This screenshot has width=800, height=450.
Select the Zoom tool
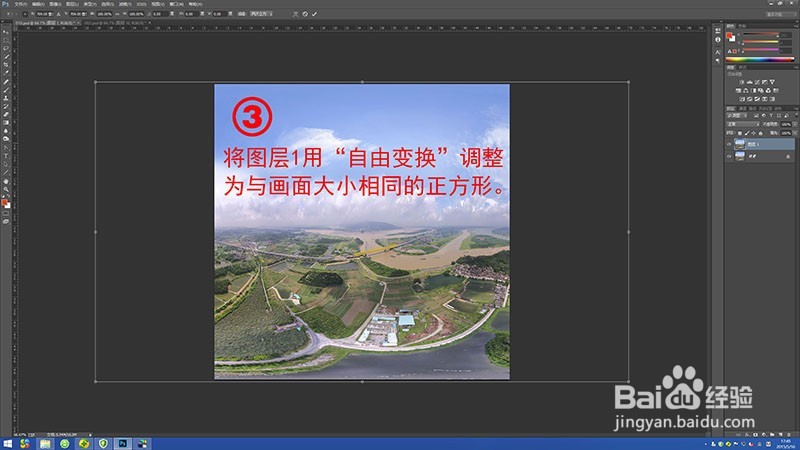(x=6, y=189)
